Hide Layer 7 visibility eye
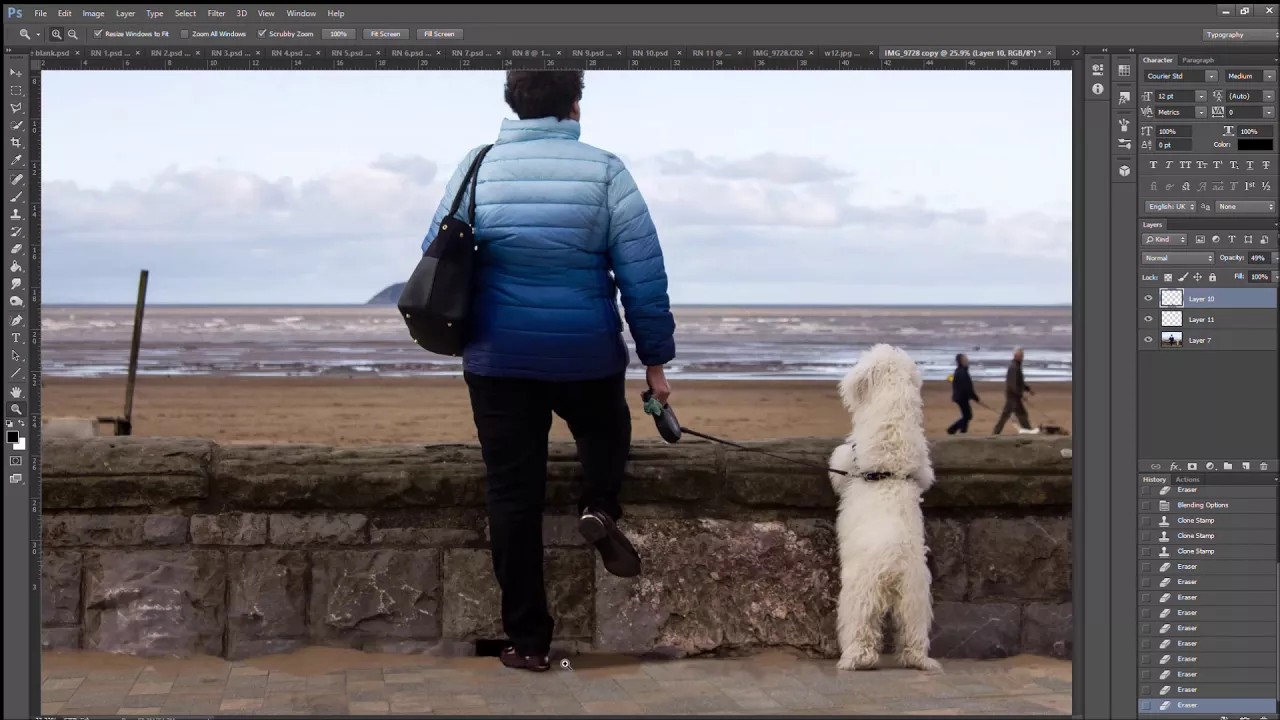This screenshot has width=1280, height=720. (x=1148, y=340)
